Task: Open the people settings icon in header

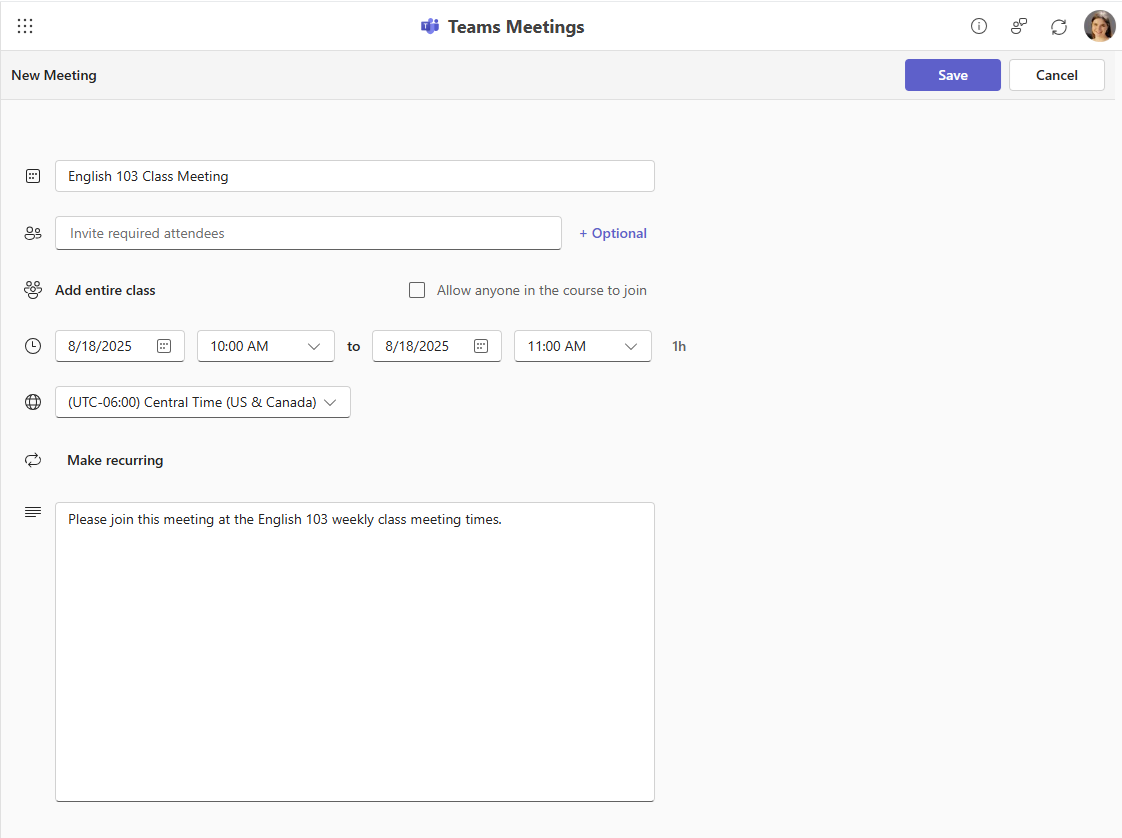Action: pyautogui.click(x=1019, y=26)
